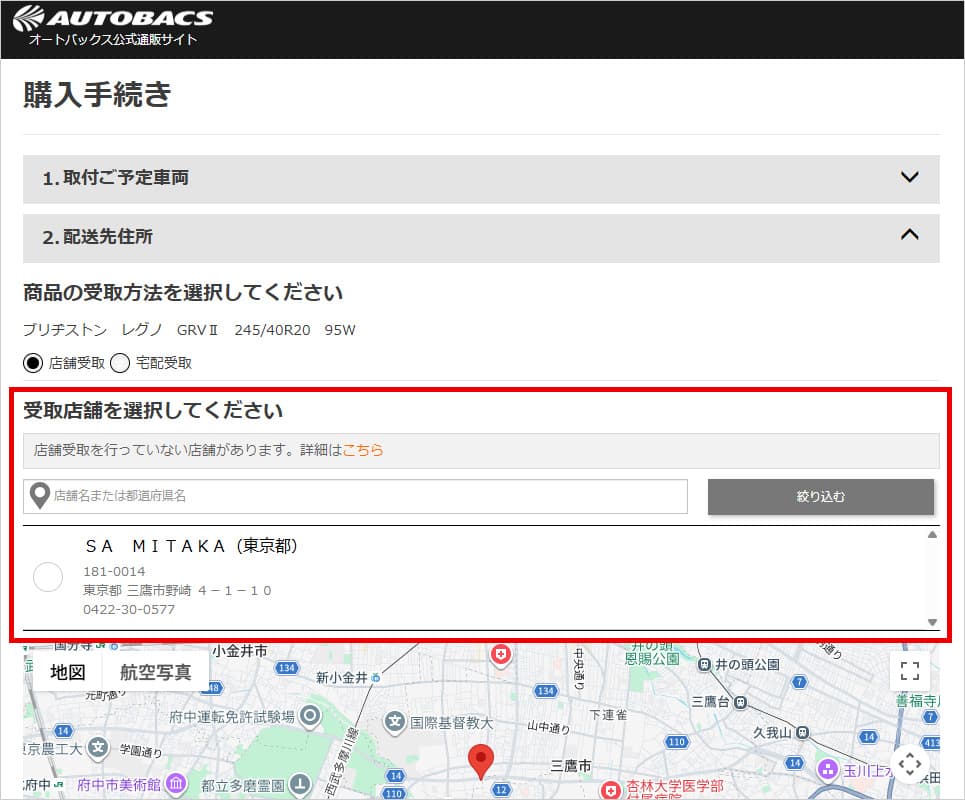Click 杏林大学医学部 hospital icon on map
Screen dimensions: 965x800
pos(611,790)
